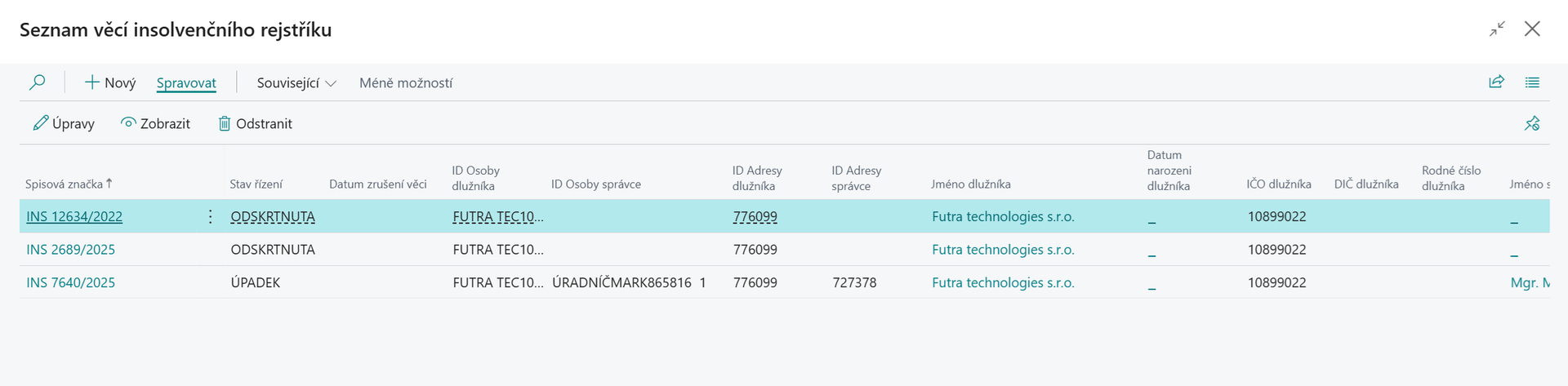Open the list view options icon
Image resolution: width=1568 pixels, height=386 pixels.
click(x=1532, y=82)
